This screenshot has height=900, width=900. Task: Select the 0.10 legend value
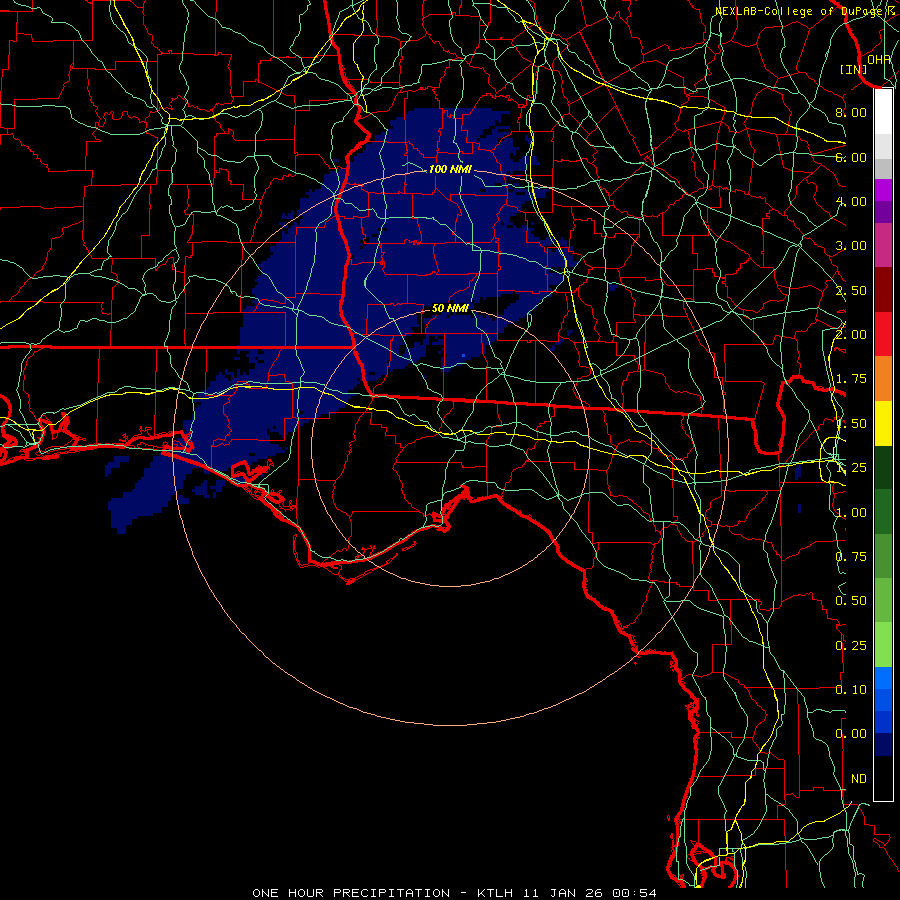(x=851, y=690)
